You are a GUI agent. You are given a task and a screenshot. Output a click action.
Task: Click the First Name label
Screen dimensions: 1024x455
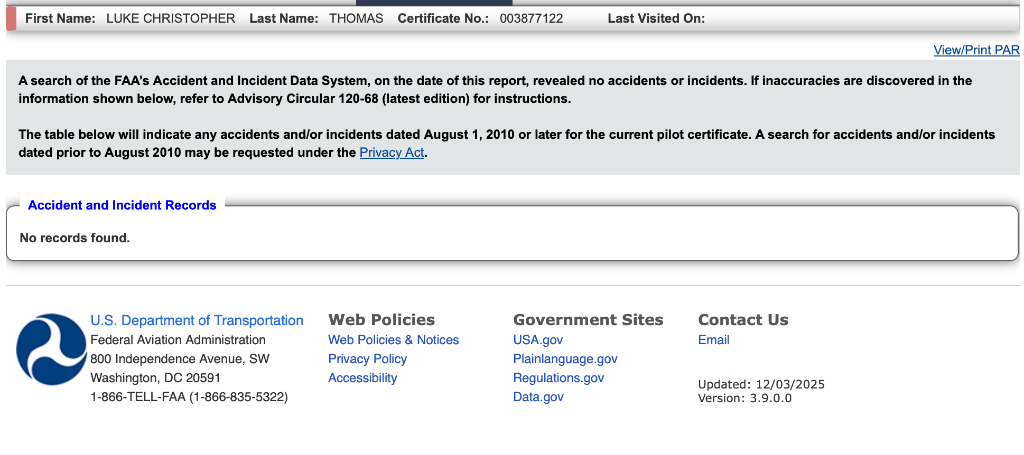click(60, 19)
